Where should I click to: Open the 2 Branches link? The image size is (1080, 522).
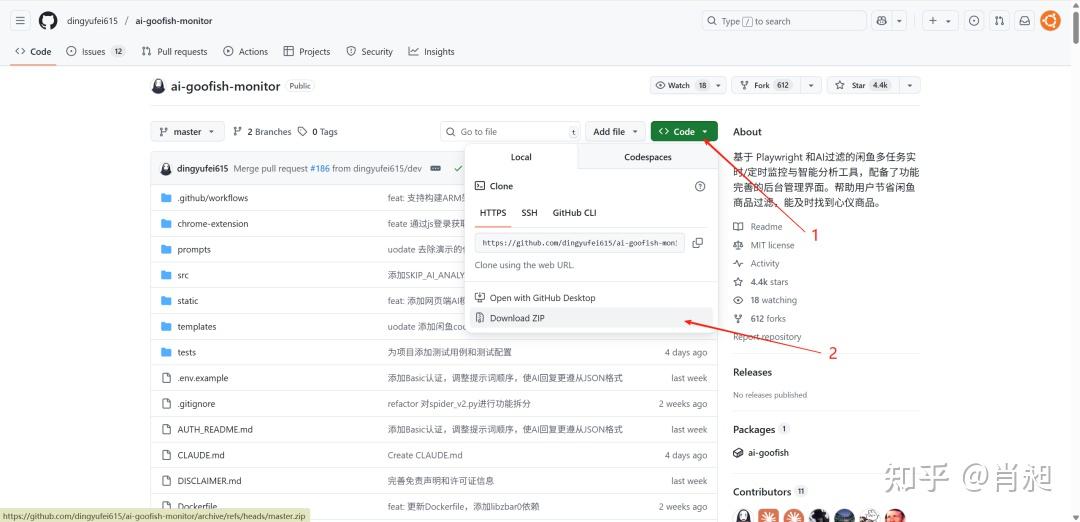[x=262, y=132]
